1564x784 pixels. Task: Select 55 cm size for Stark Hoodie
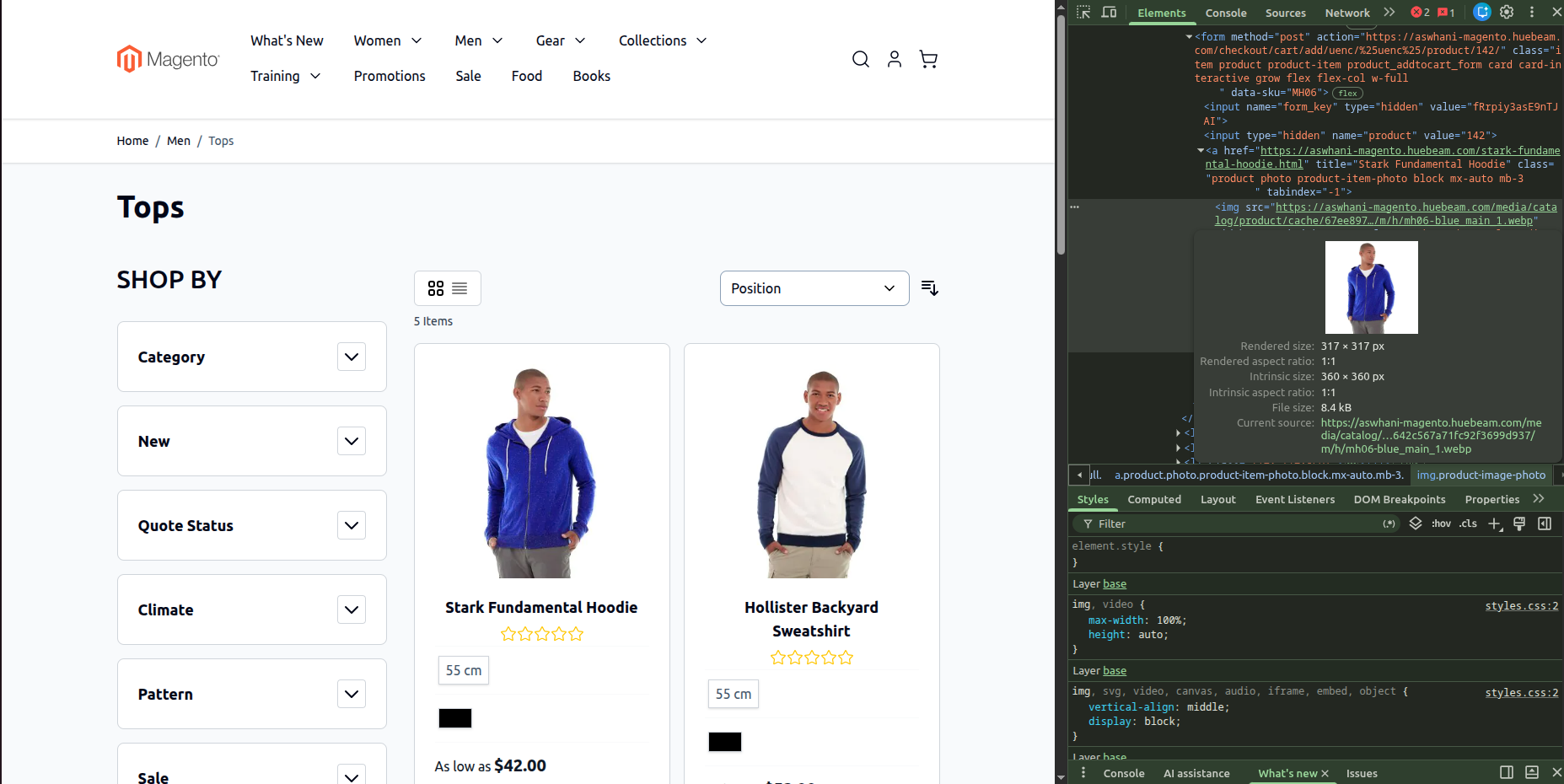point(464,670)
